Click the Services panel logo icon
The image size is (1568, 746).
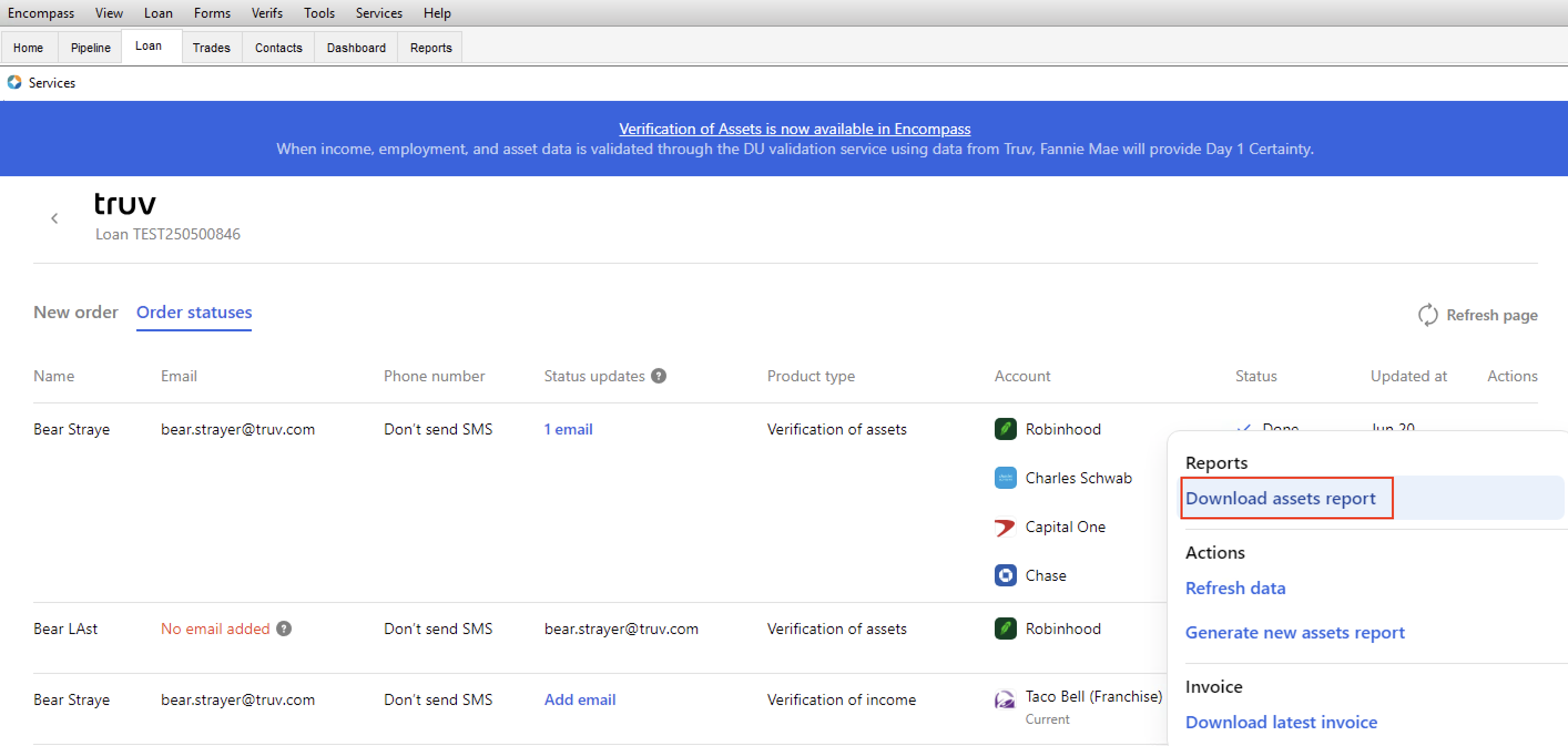pos(14,82)
